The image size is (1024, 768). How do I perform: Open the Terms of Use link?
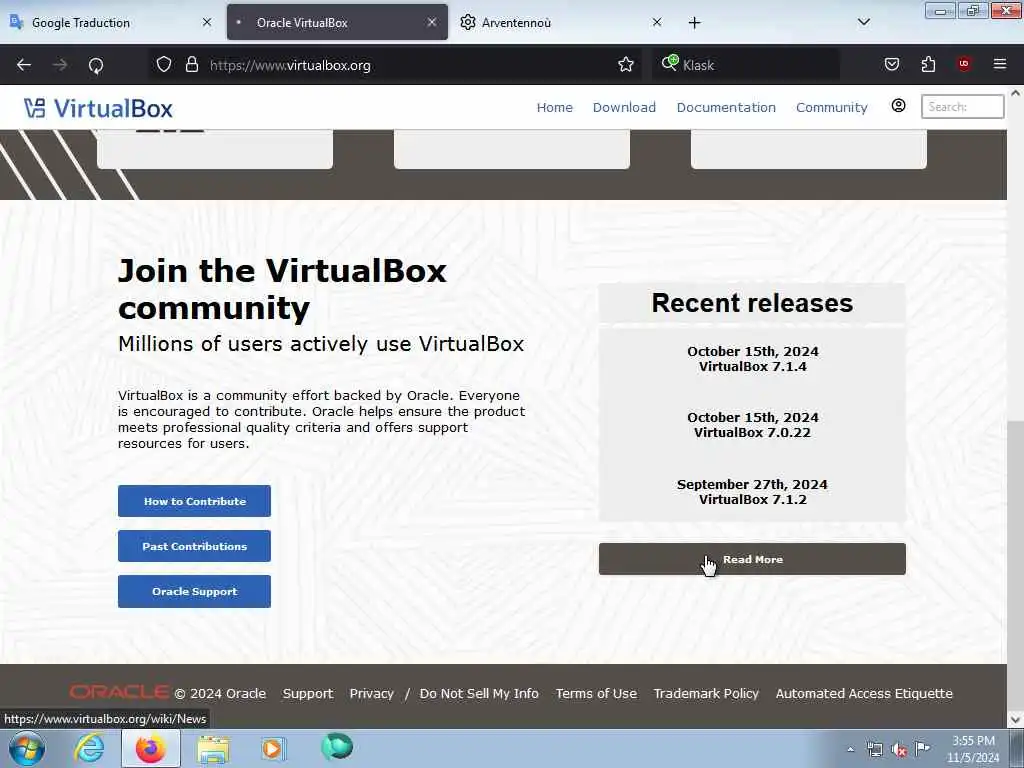pyautogui.click(x=596, y=694)
